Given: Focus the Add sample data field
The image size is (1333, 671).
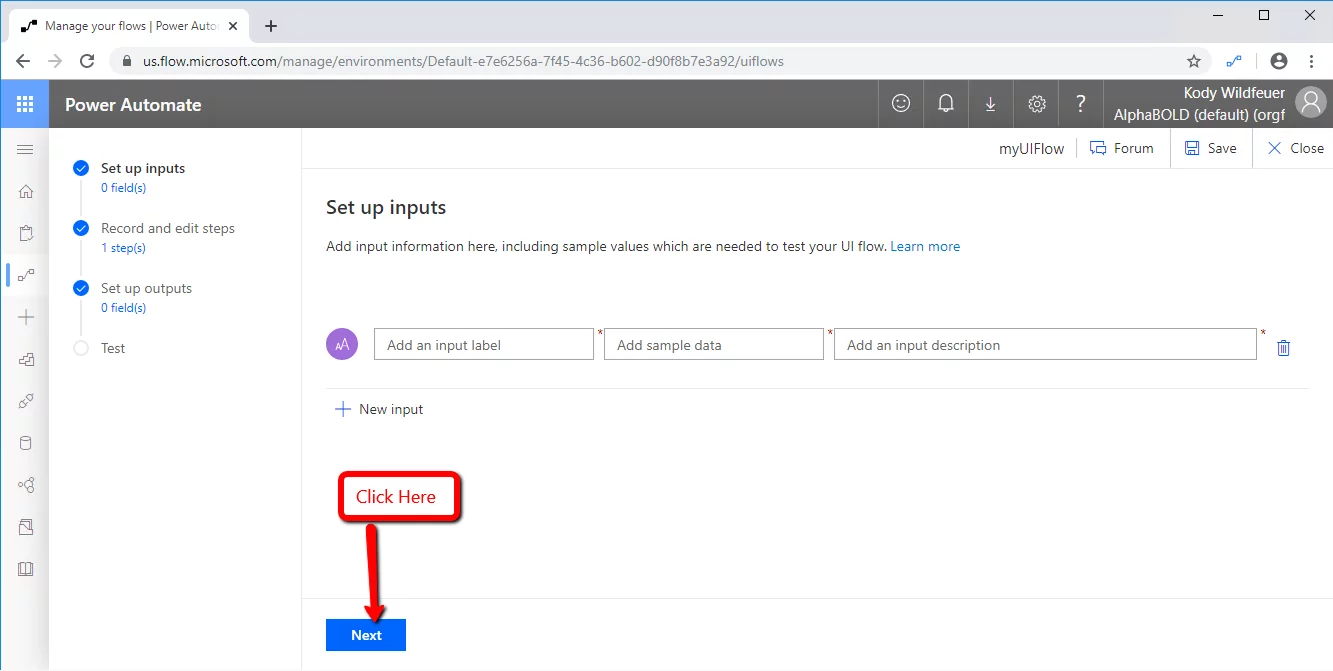Looking at the screenshot, I should (x=714, y=344).
